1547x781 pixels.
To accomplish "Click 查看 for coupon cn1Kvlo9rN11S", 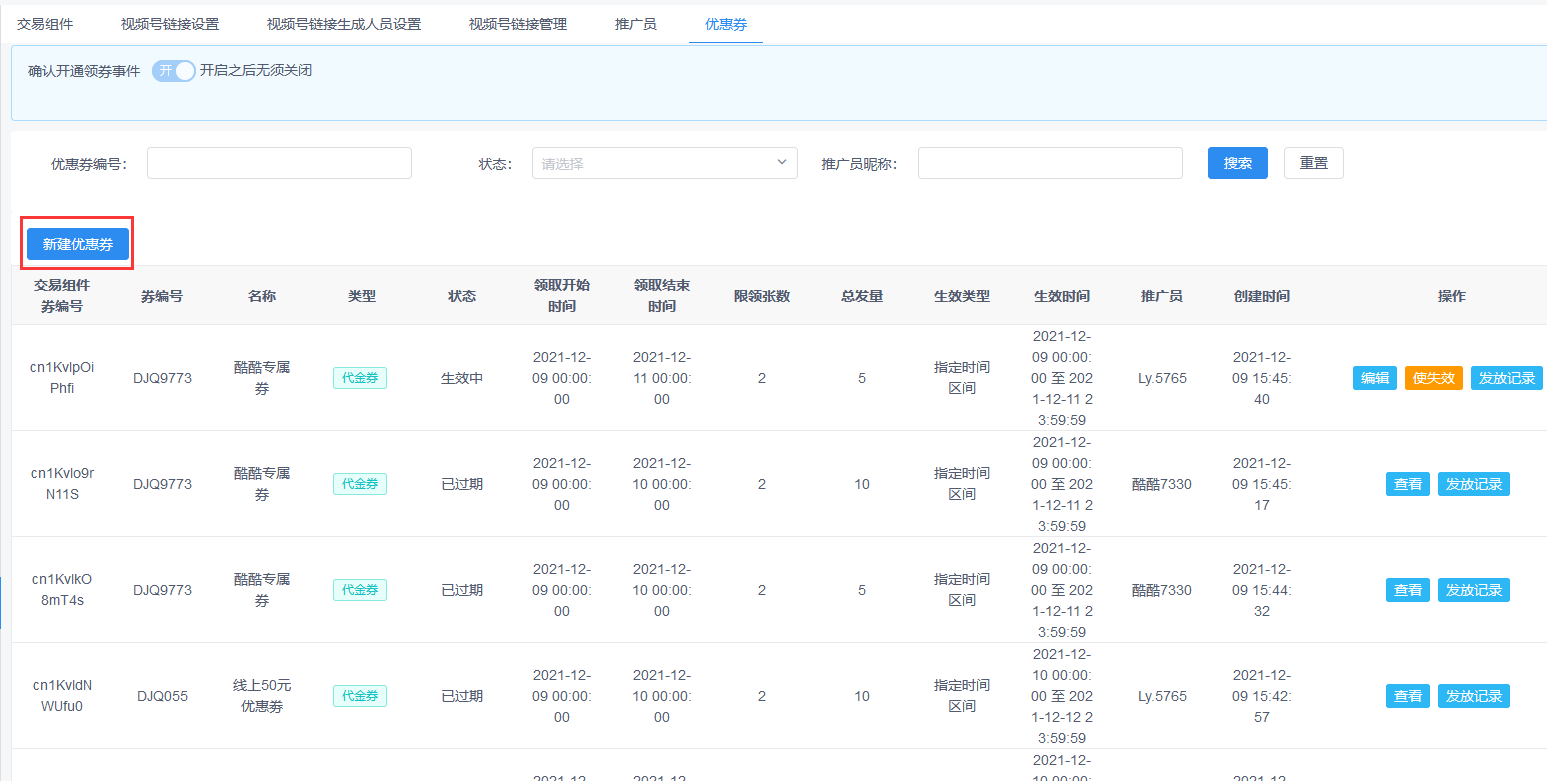I will [x=1408, y=484].
